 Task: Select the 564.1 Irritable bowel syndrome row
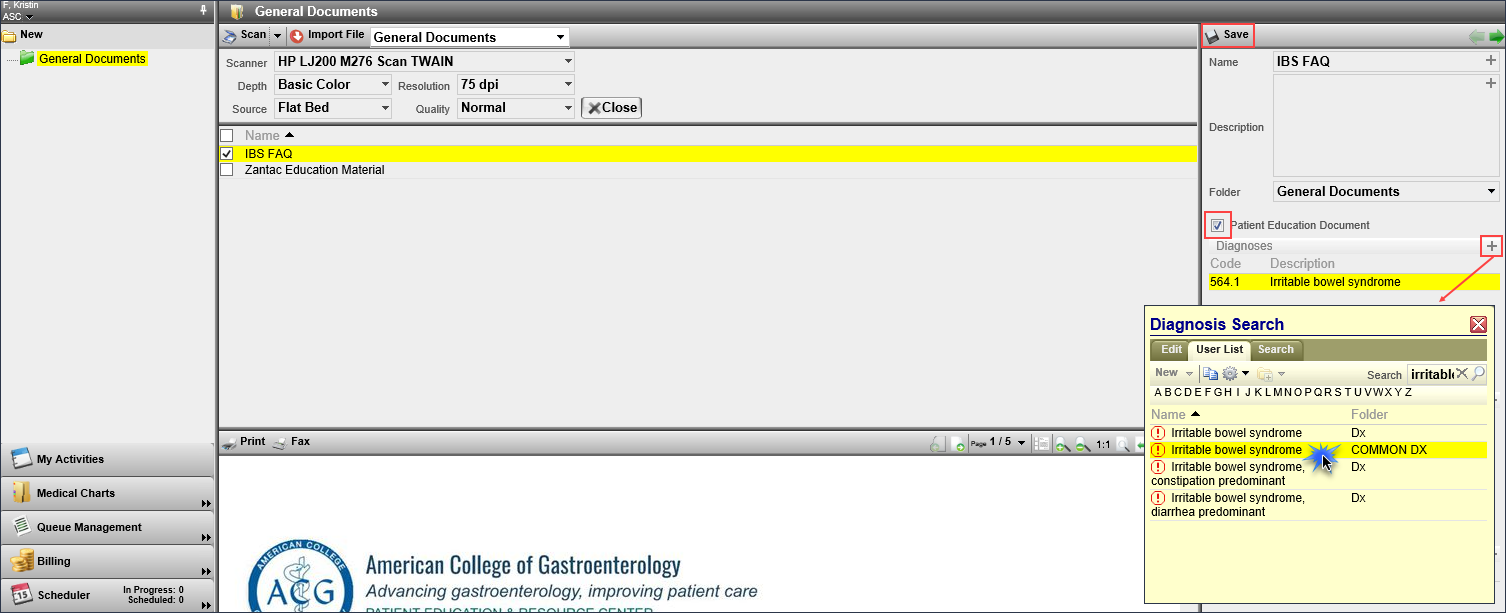coord(1354,282)
